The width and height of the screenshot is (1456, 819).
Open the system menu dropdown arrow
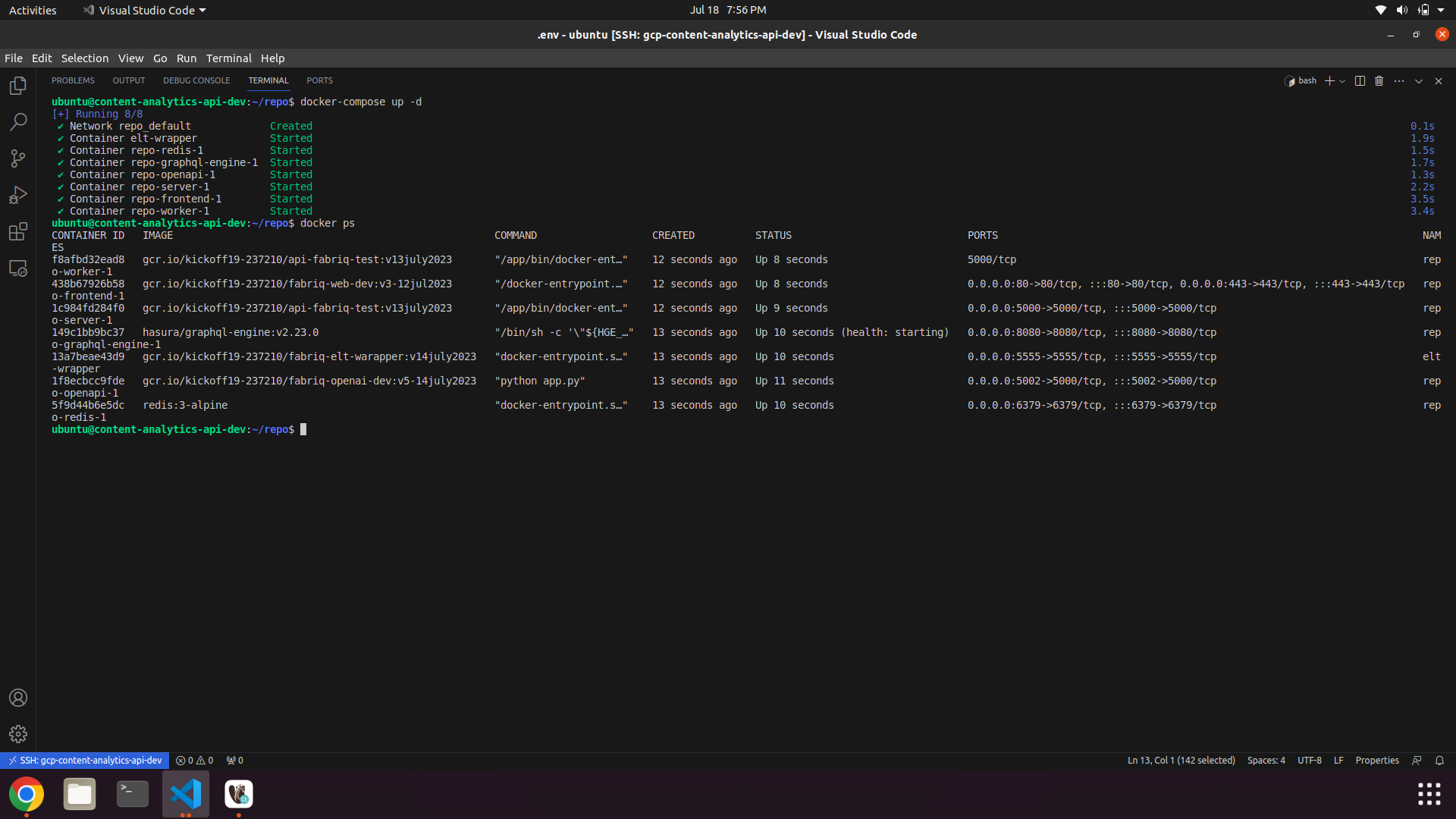[x=1441, y=10]
